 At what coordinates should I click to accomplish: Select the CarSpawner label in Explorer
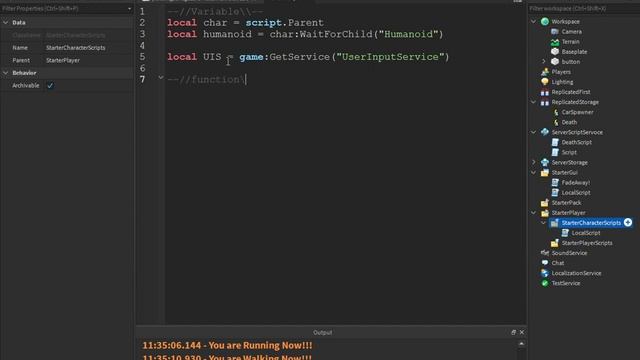(x=577, y=112)
